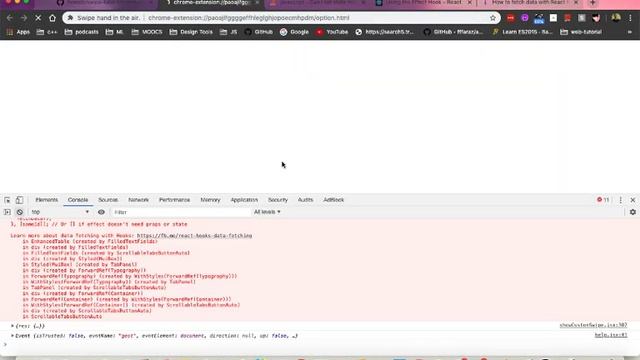
Task: Open the All levels dropdown
Action: pyautogui.click(x=267, y=212)
